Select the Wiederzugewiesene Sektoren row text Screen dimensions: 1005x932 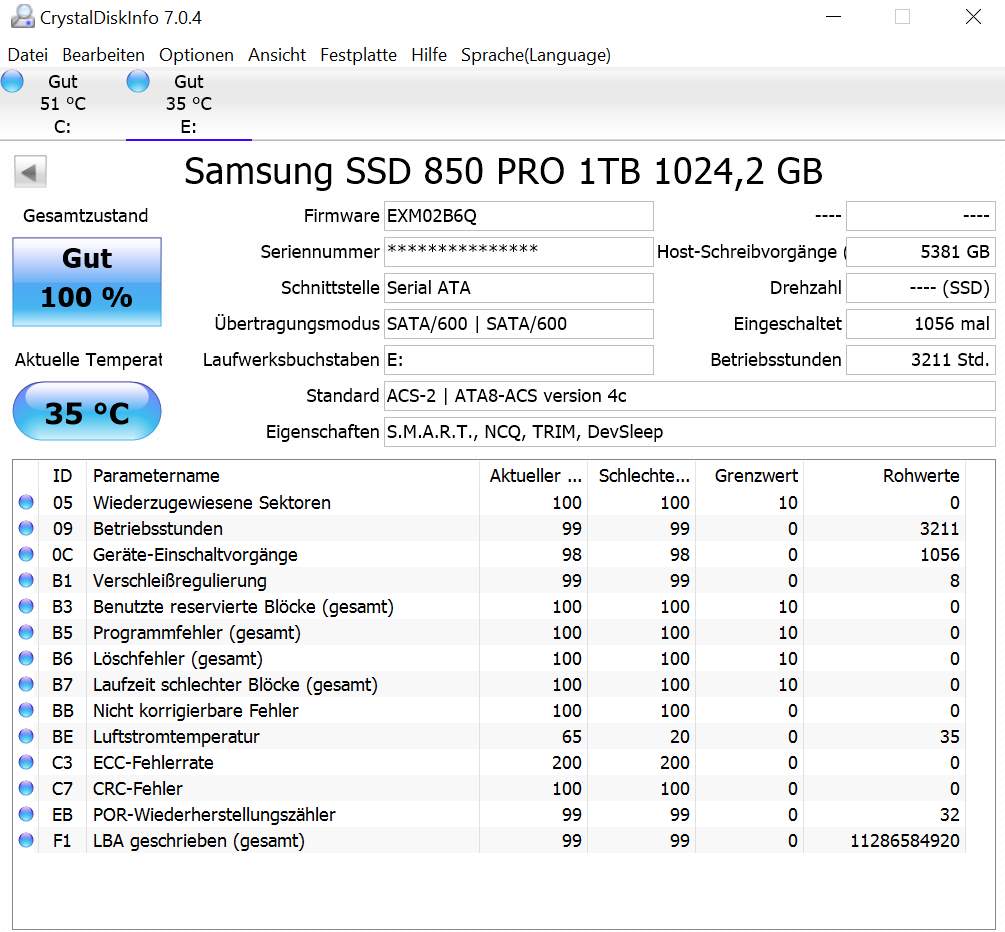click(212, 503)
